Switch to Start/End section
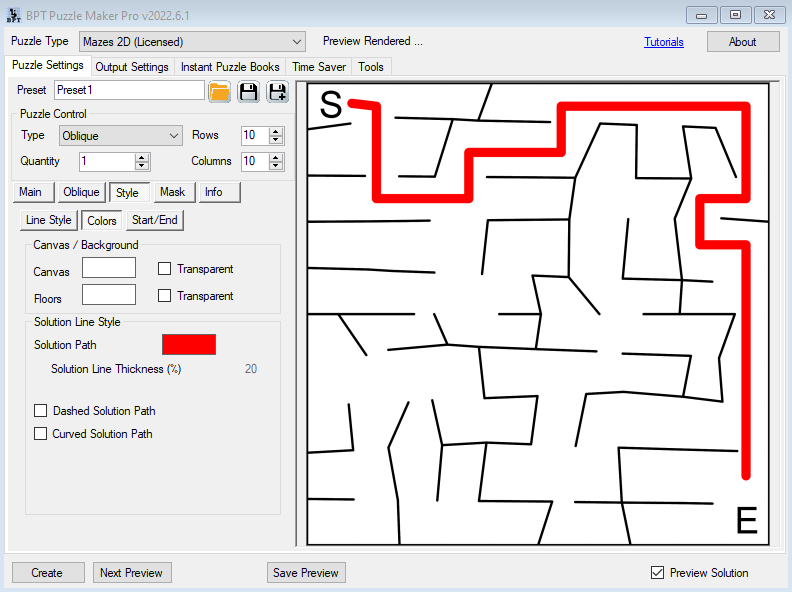This screenshot has height=592, width=792. pos(155,220)
